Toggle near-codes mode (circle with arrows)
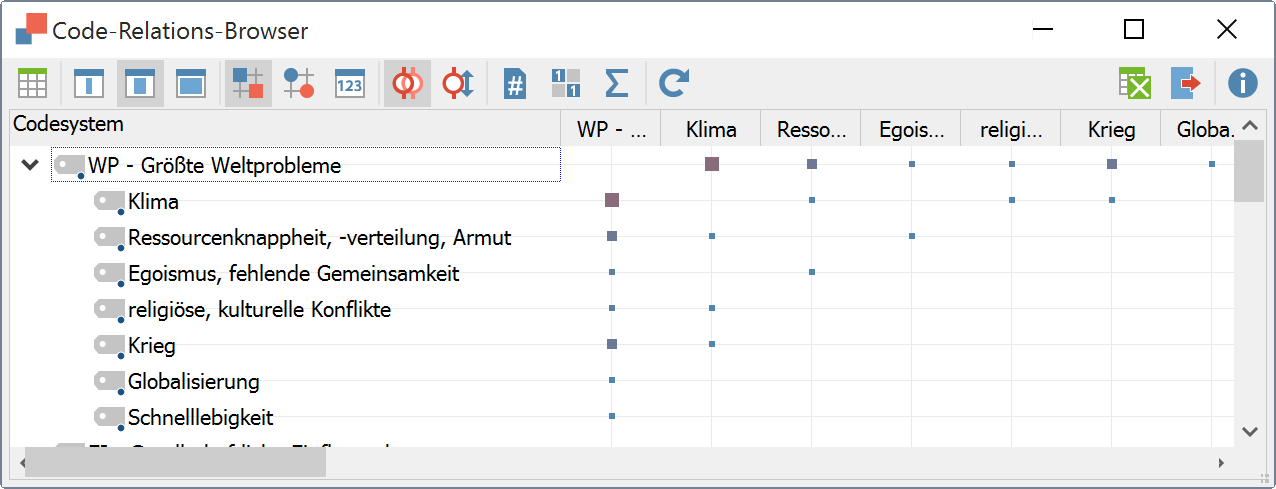The height and width of the screenshot is (489, 1276). (458, 84)
